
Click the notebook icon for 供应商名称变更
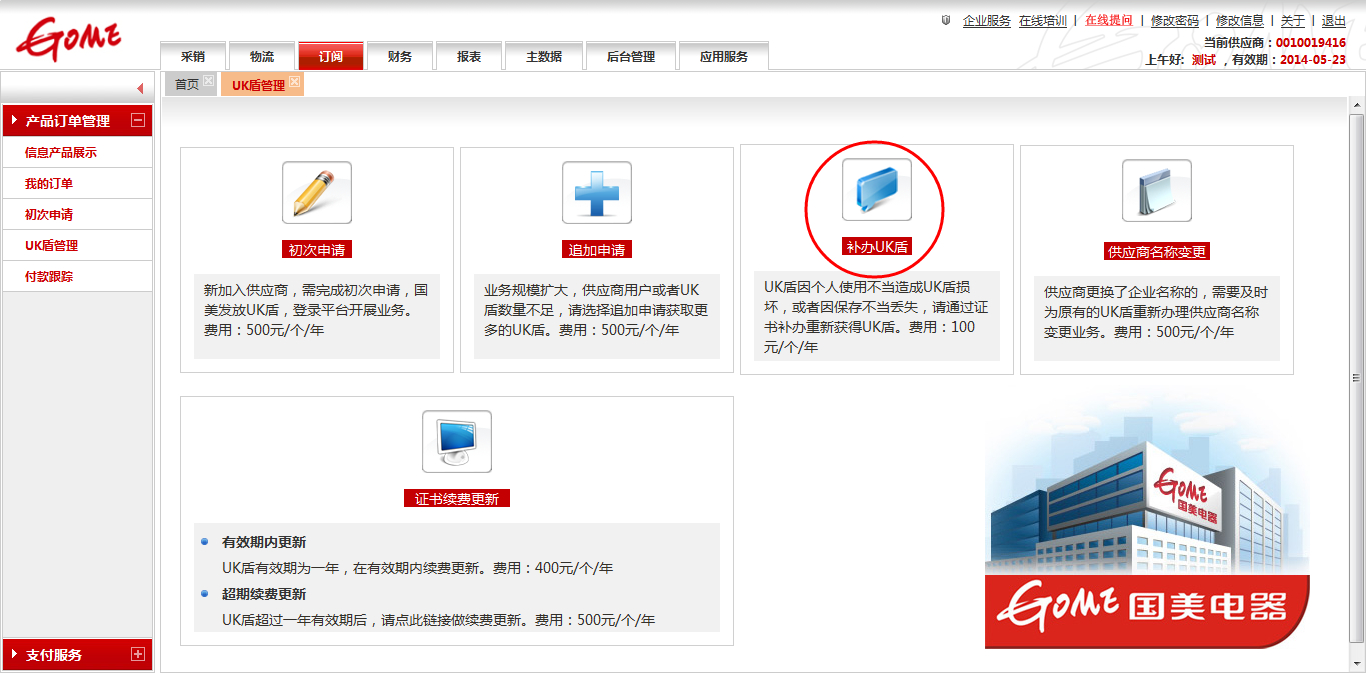1156,190
